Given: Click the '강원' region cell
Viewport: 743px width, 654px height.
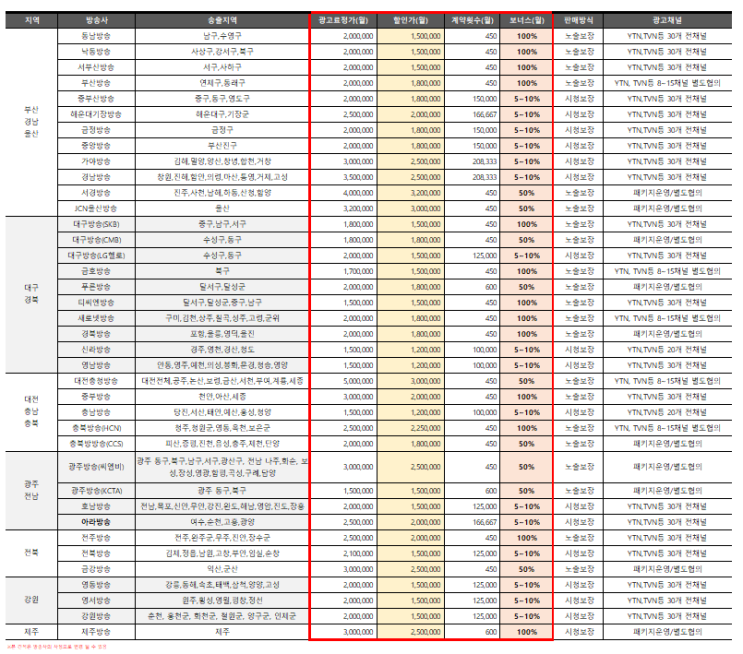Looking at the screenshot, I should (32, 600).
